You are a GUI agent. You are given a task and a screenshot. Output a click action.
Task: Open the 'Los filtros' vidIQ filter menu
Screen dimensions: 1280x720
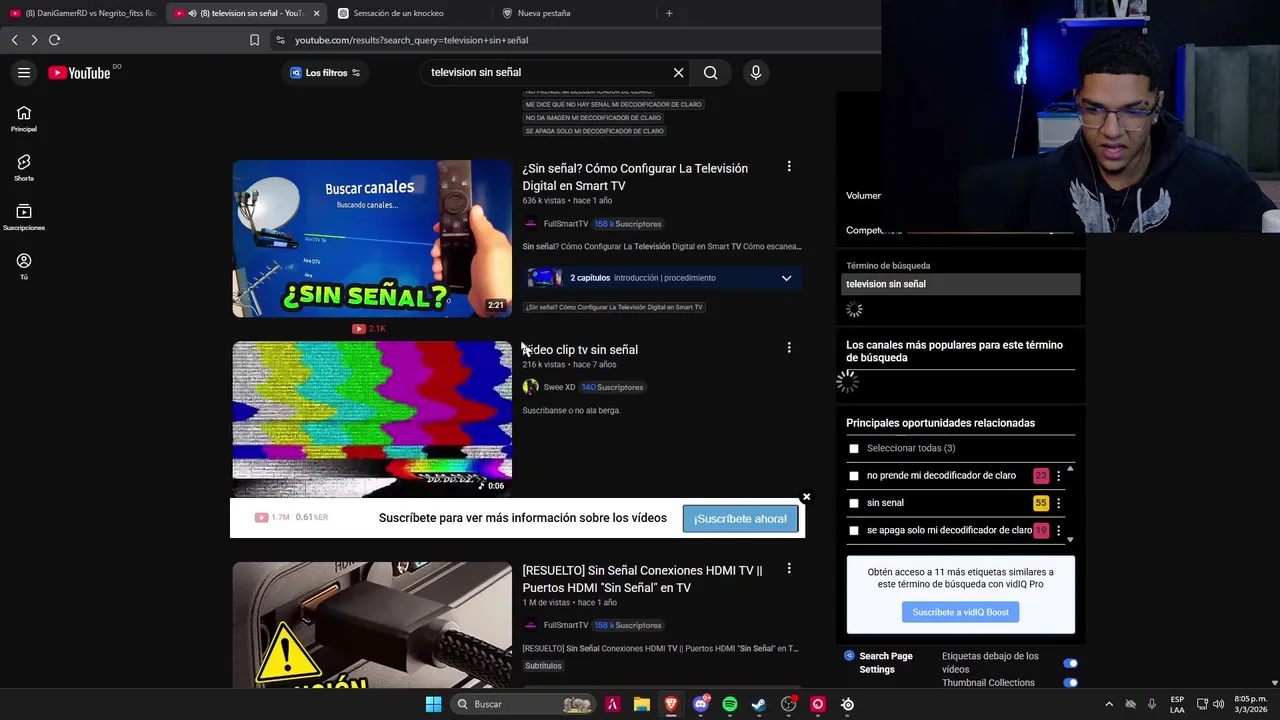(x=325, y=73)
